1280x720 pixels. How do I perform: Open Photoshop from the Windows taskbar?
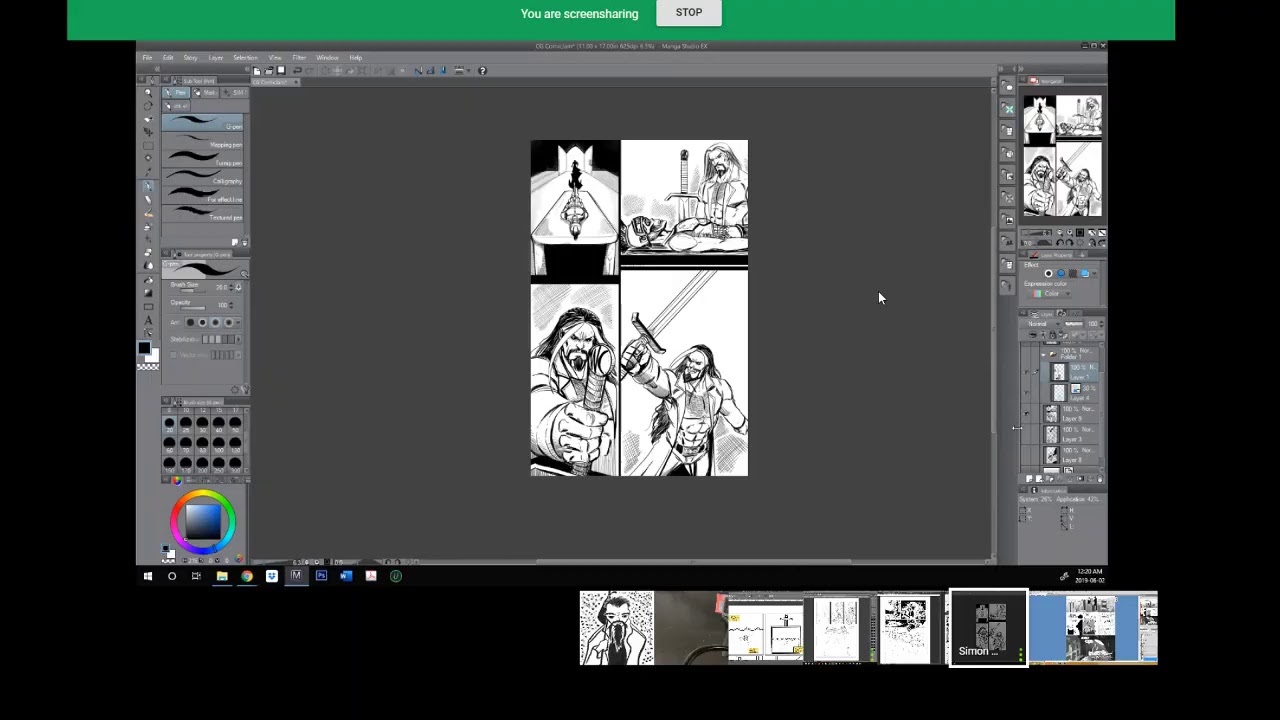pos(321,576)
